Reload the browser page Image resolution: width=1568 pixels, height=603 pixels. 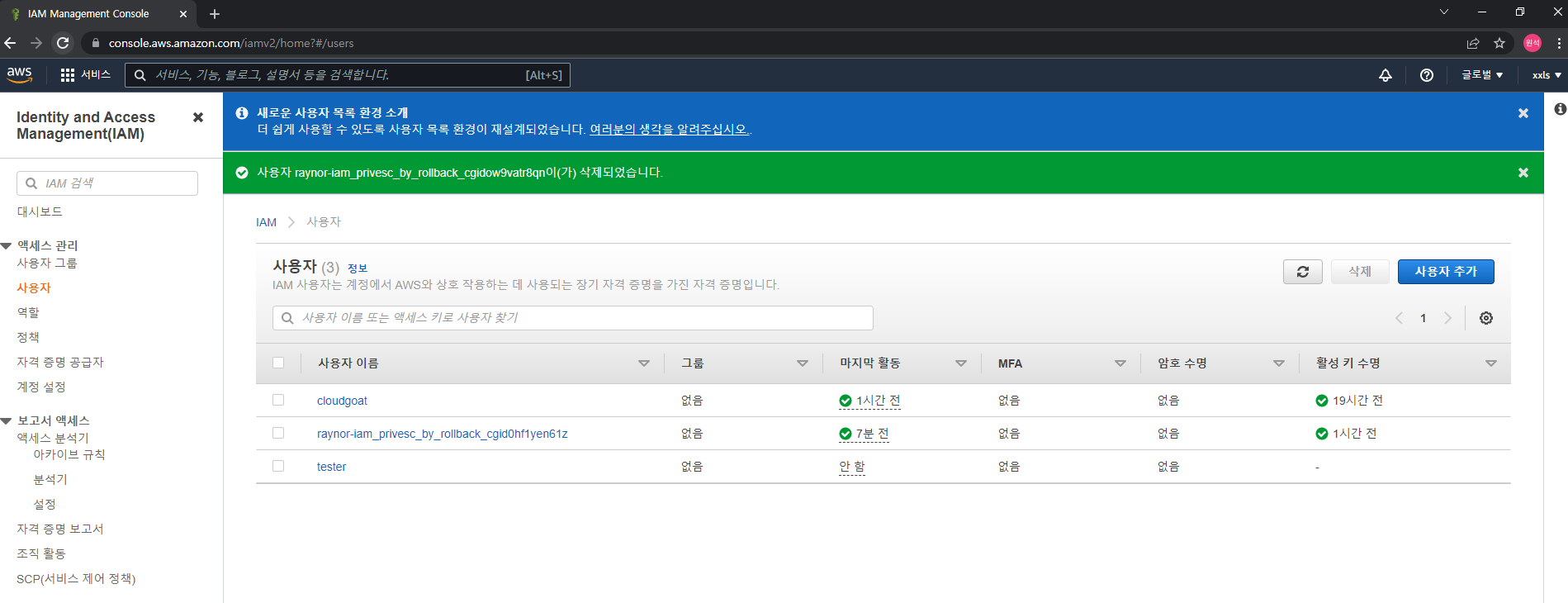coord(63,43)
